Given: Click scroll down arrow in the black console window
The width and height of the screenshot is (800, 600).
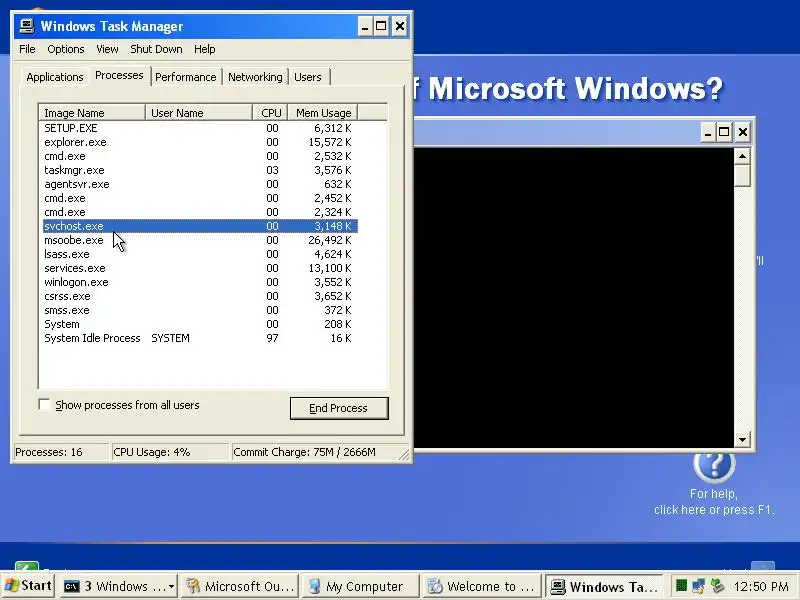Looking at the screenshot, I should tap(742, 439).
